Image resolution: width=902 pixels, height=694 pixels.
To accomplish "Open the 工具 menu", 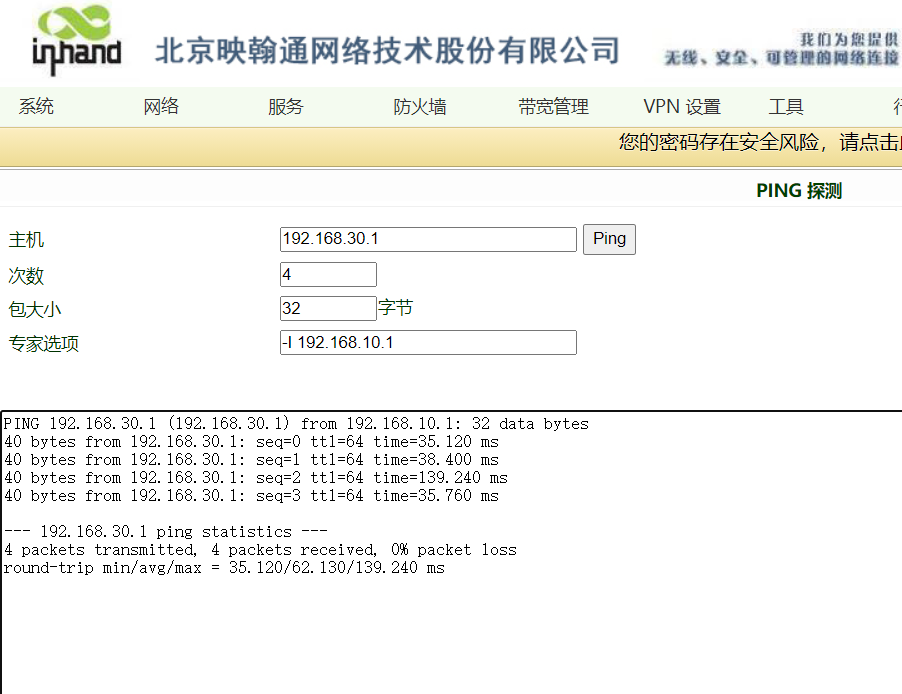I will pos(786,106).
